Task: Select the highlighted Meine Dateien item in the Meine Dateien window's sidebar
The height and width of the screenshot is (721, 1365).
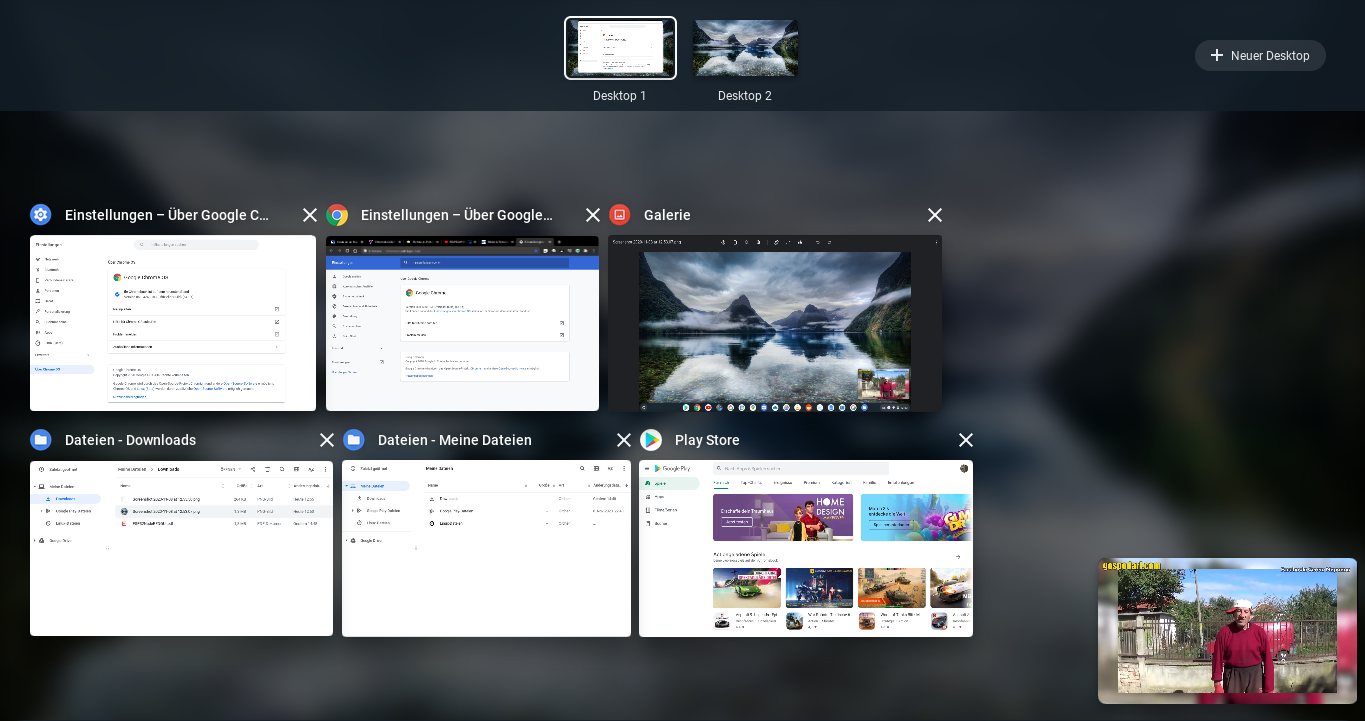Action: (376, 486)
